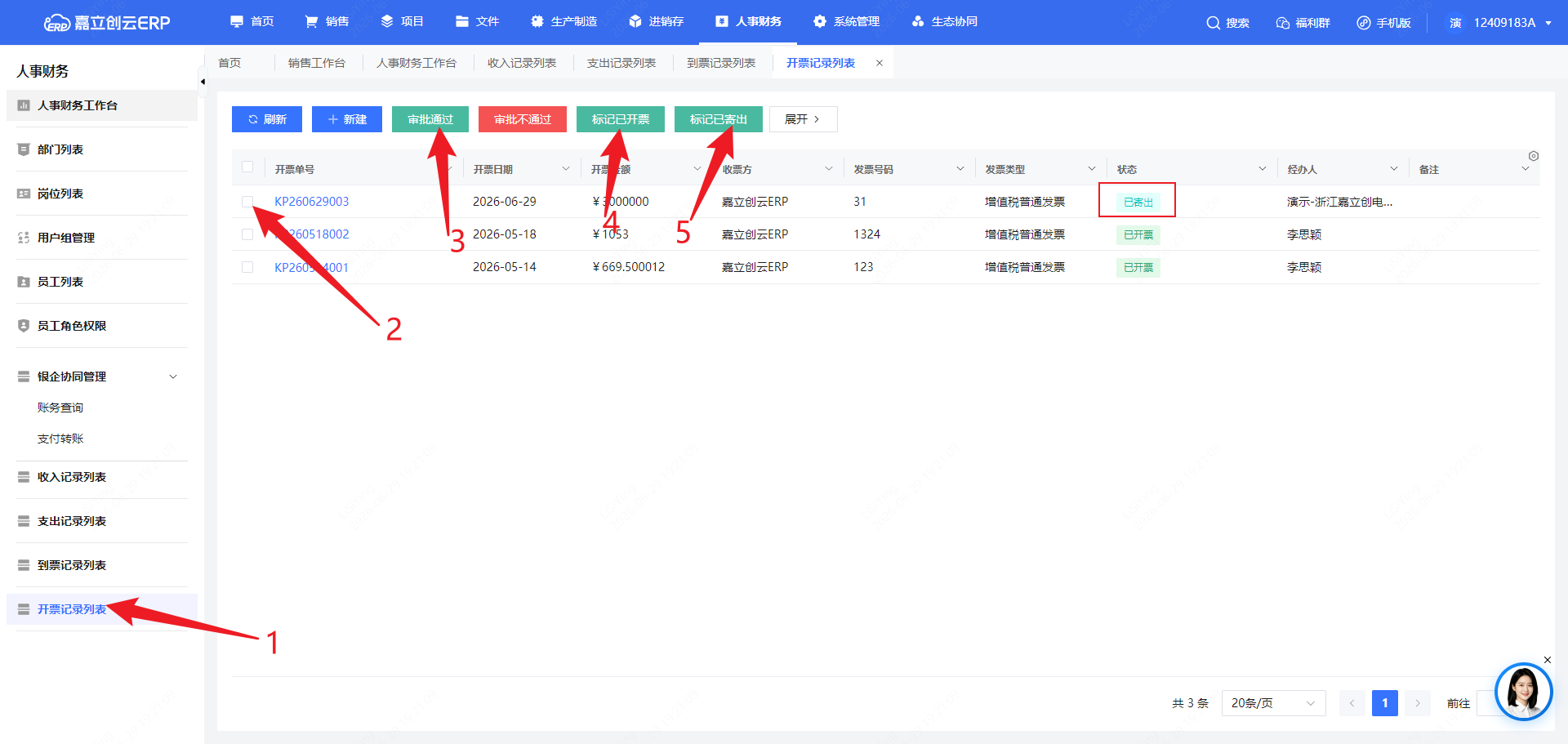Open the 福利群 chat icon
Image resolution: width=1568 pixels, height=744 pixels.
(1283, 23)
